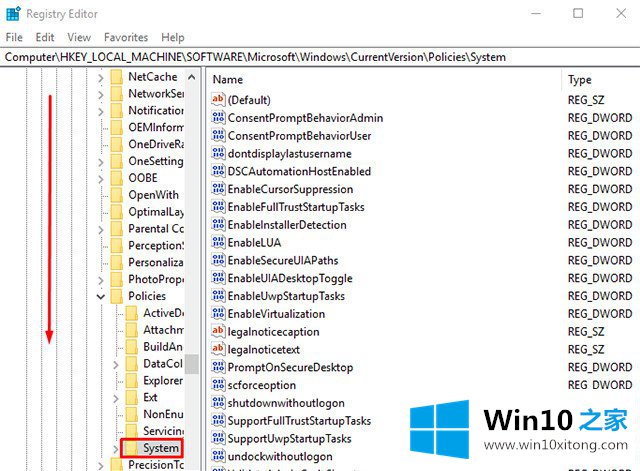This screenshot has height=471, width=640.
Task: Click the OOBE folder icon
Action: (117, 178)
